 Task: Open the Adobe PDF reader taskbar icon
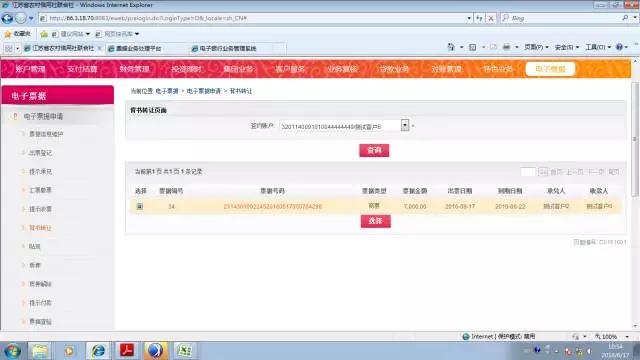[x=127, y=351]
